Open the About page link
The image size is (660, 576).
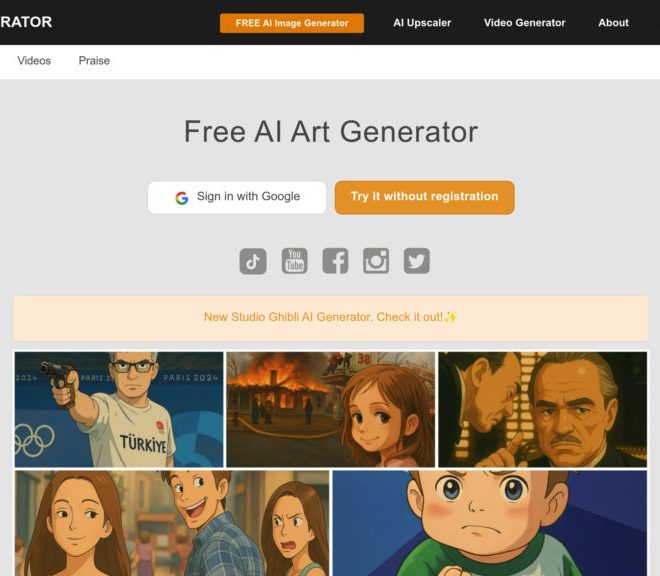(613, 23)
